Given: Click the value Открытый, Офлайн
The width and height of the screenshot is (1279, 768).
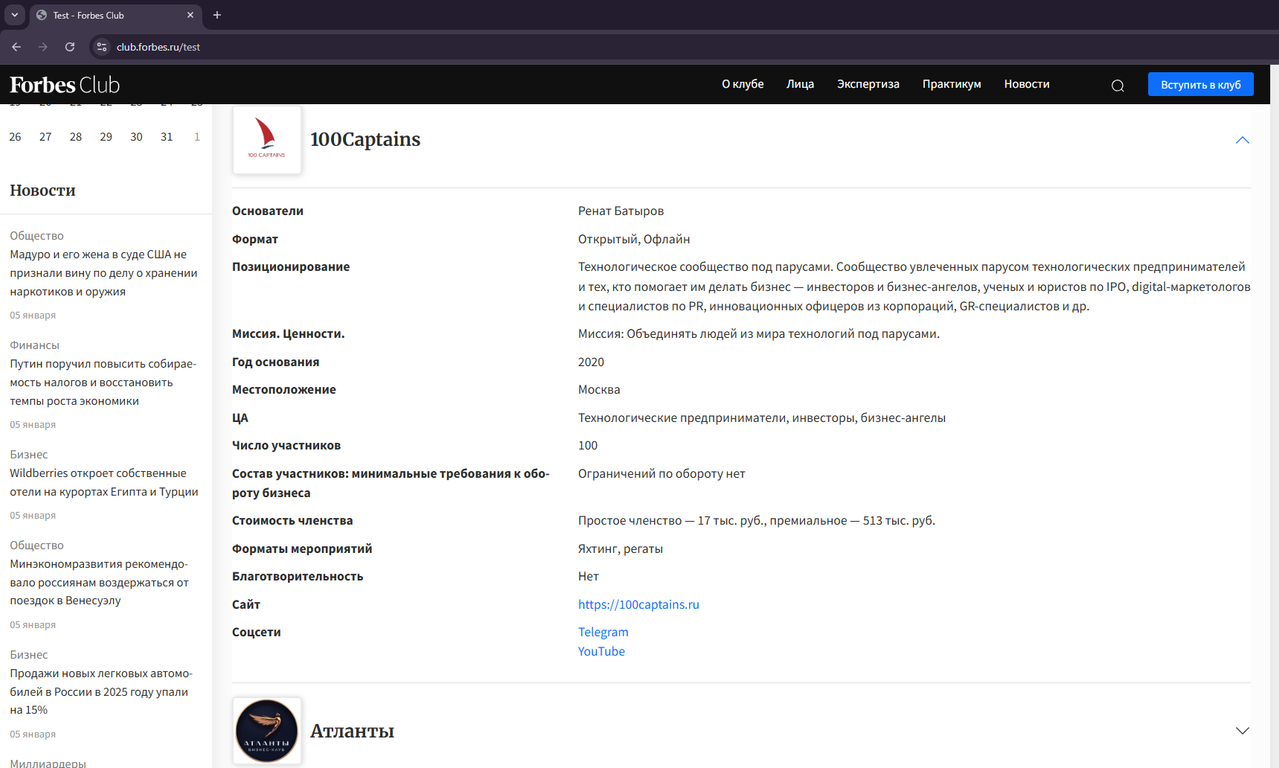Looking at the screenshot, I should point(634,239).
